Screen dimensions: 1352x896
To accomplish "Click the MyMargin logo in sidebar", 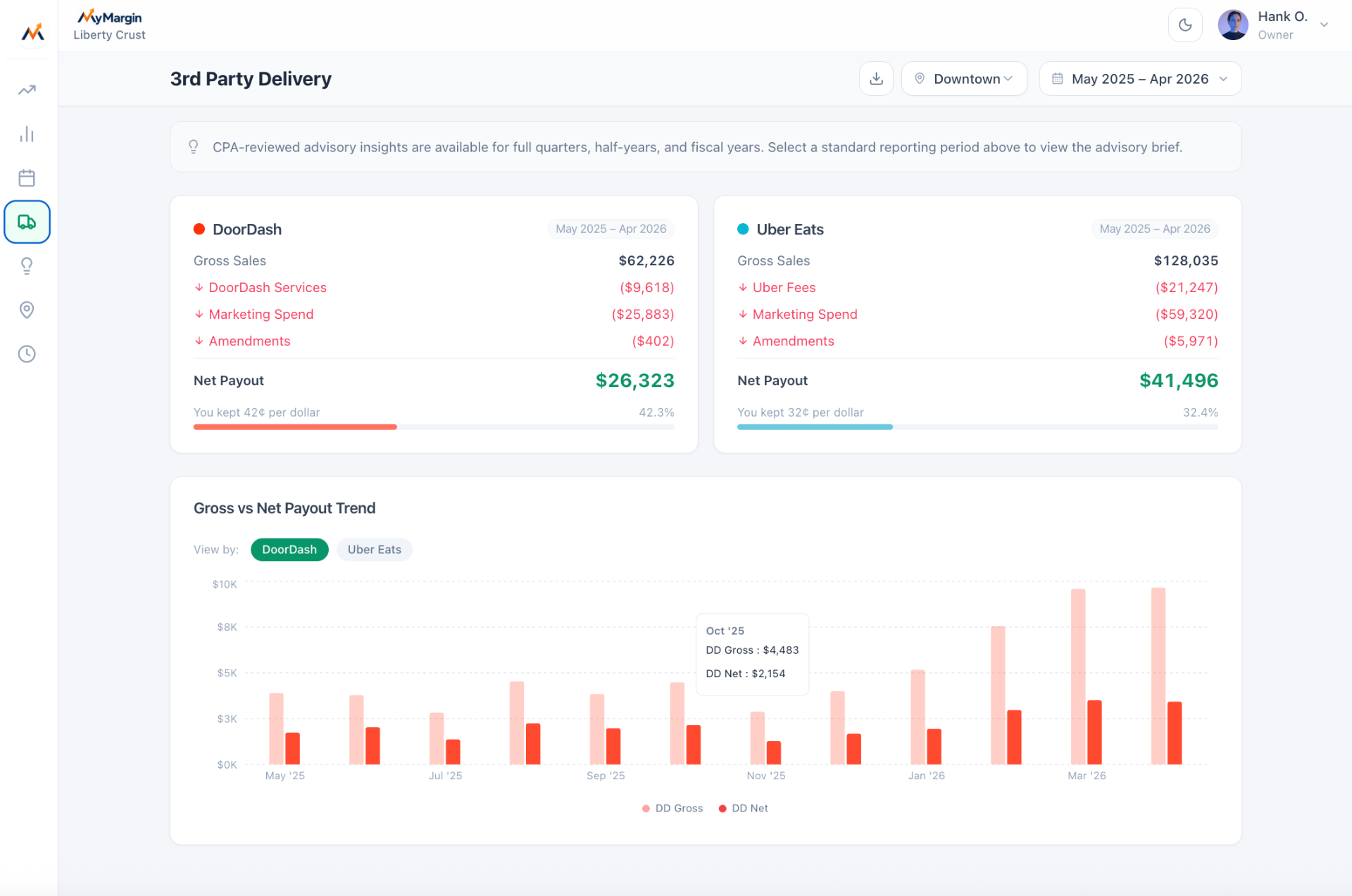I will click(32, 32).
